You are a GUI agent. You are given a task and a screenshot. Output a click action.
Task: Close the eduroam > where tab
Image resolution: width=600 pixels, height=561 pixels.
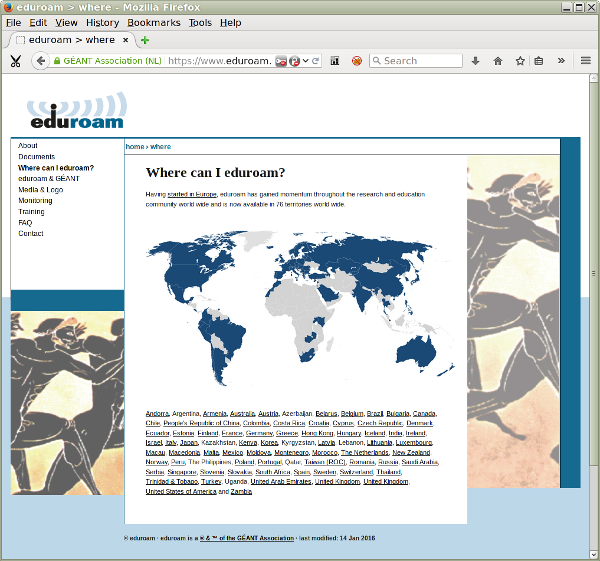coord(125,40)
